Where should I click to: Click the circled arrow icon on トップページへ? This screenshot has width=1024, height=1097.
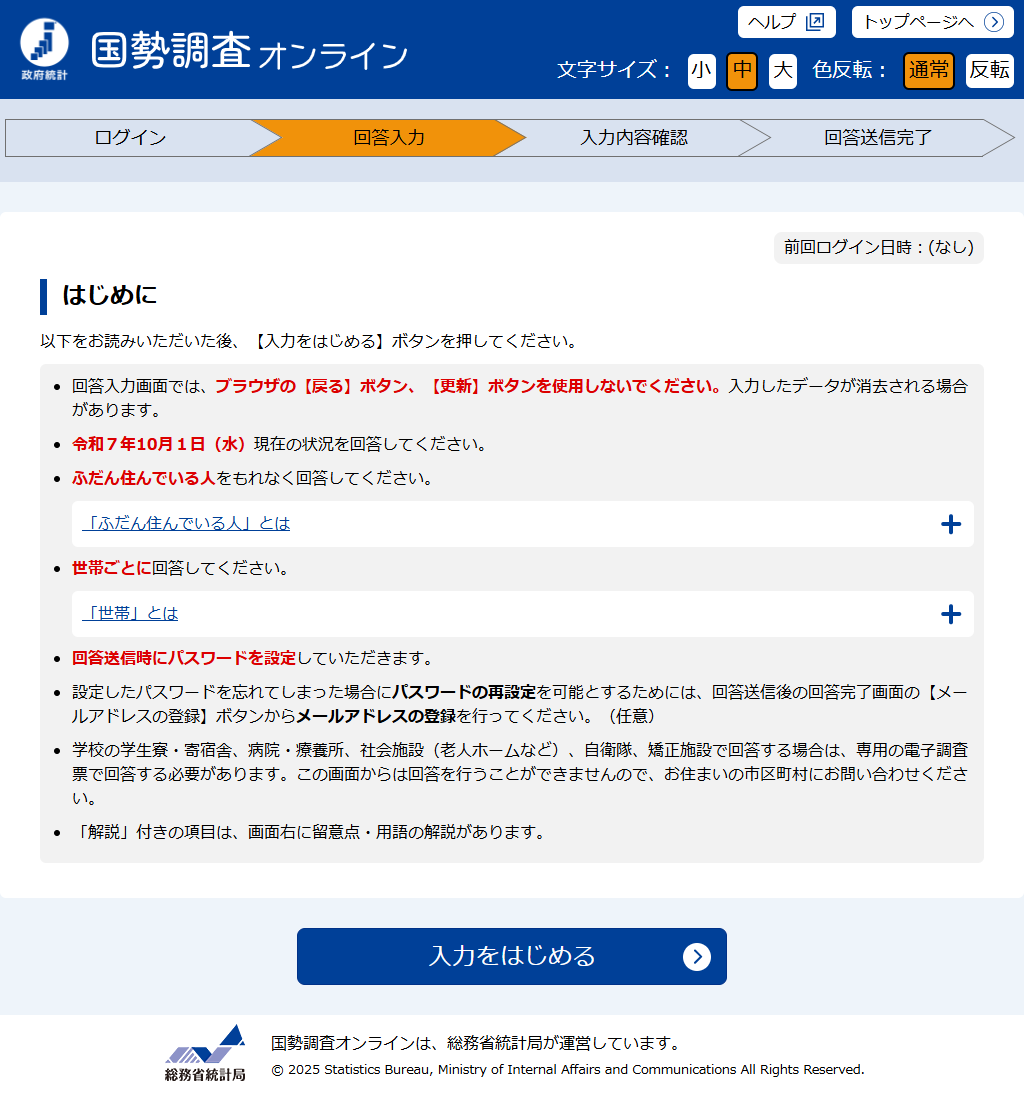pos(992,22)
